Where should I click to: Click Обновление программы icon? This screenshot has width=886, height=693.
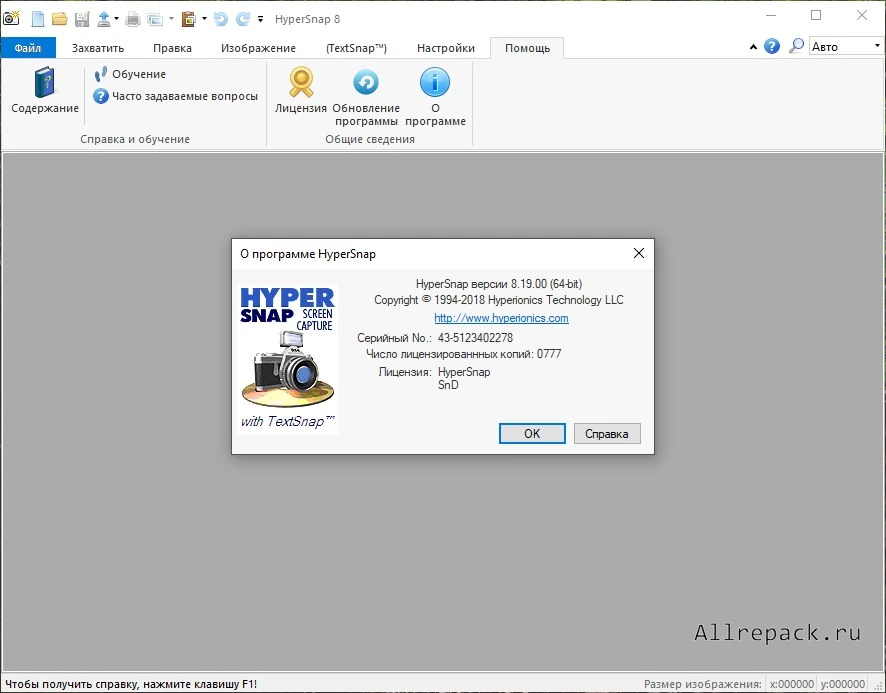point(366,97)
